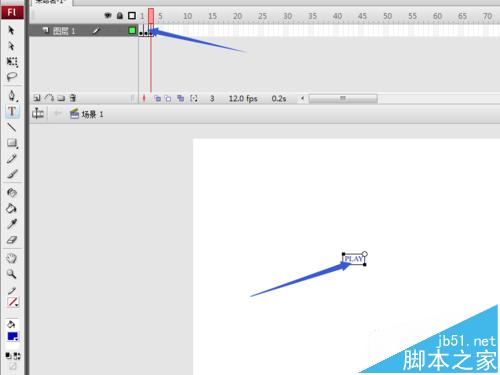
Task: Toggle lock all layers padlock icon
Action: (120, 15)
